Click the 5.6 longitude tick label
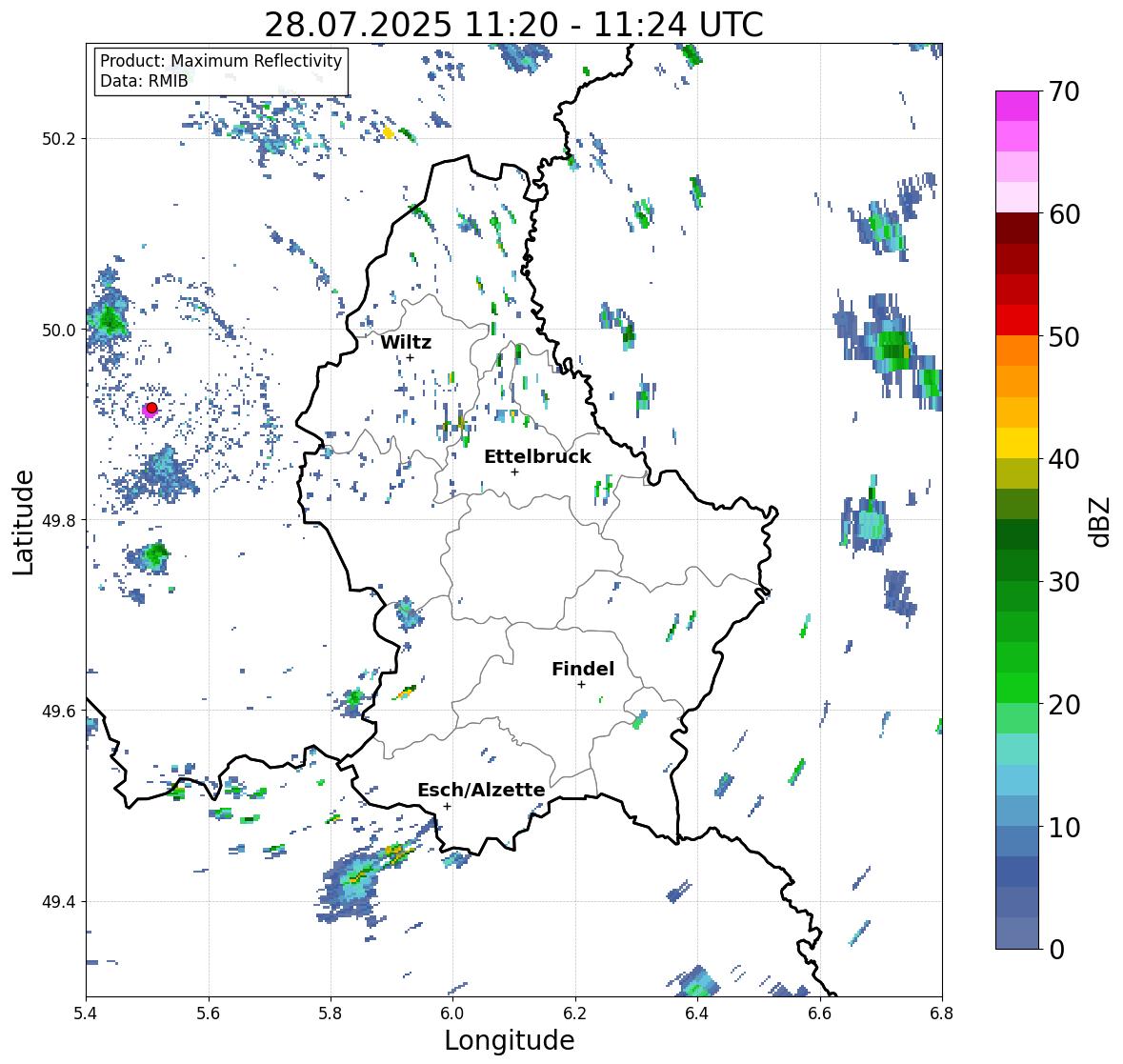The width and height of the screenshot is (1123, 1064). [209, 1014]
